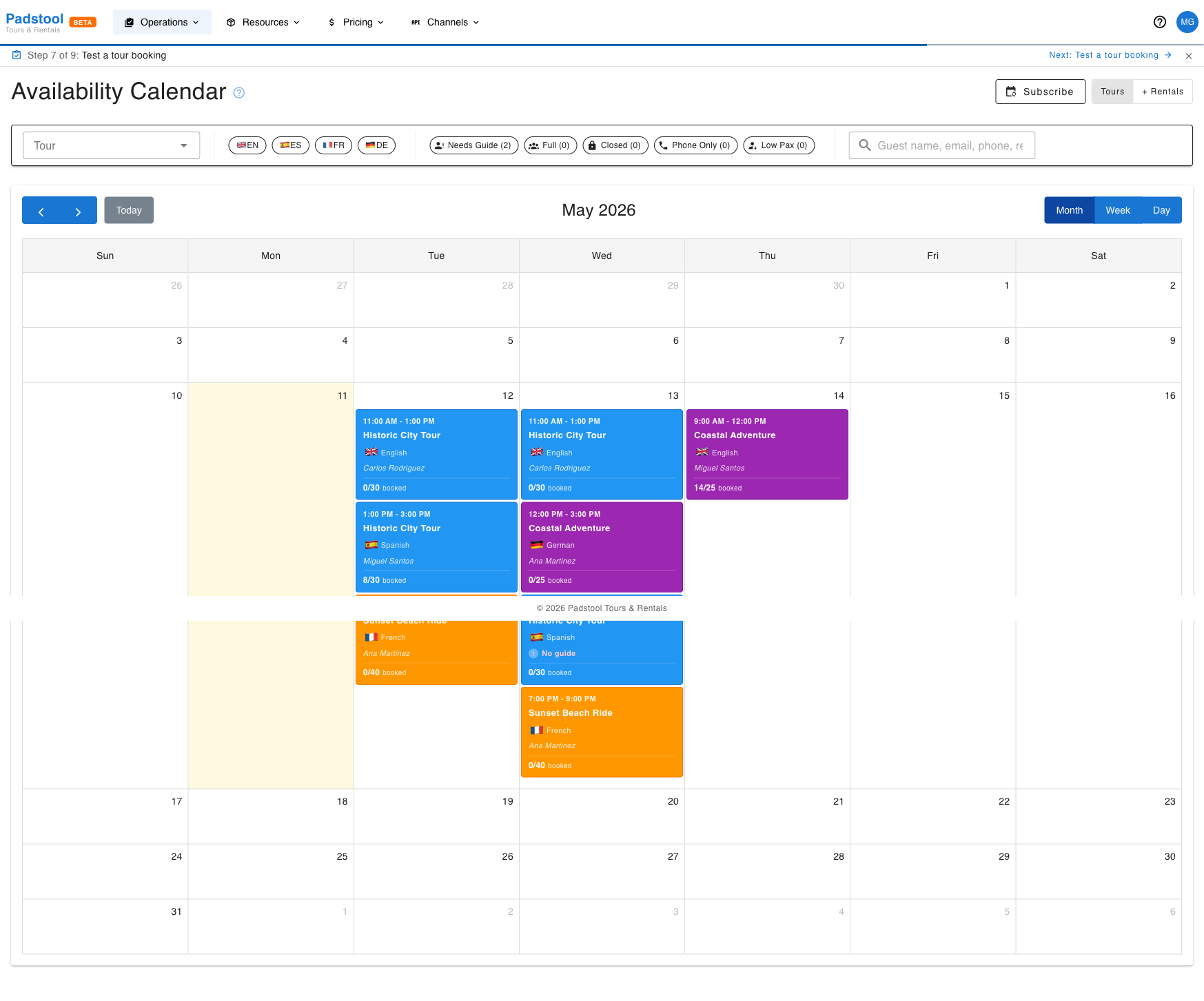Open May 13 11:00 AM Historic City Tour
Screen dimensions: 1204x1001
pos(602,455)
